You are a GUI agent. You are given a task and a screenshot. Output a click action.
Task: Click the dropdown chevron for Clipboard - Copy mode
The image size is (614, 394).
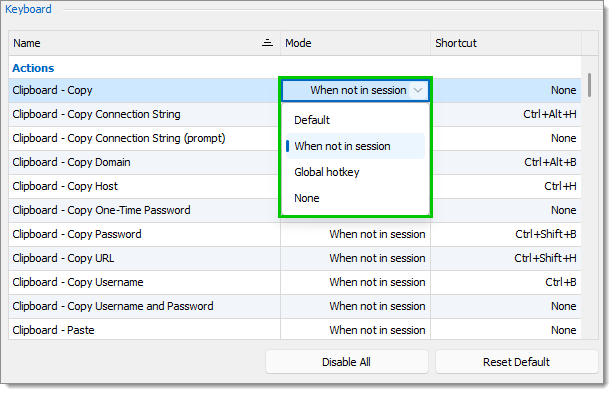(418, 90)
